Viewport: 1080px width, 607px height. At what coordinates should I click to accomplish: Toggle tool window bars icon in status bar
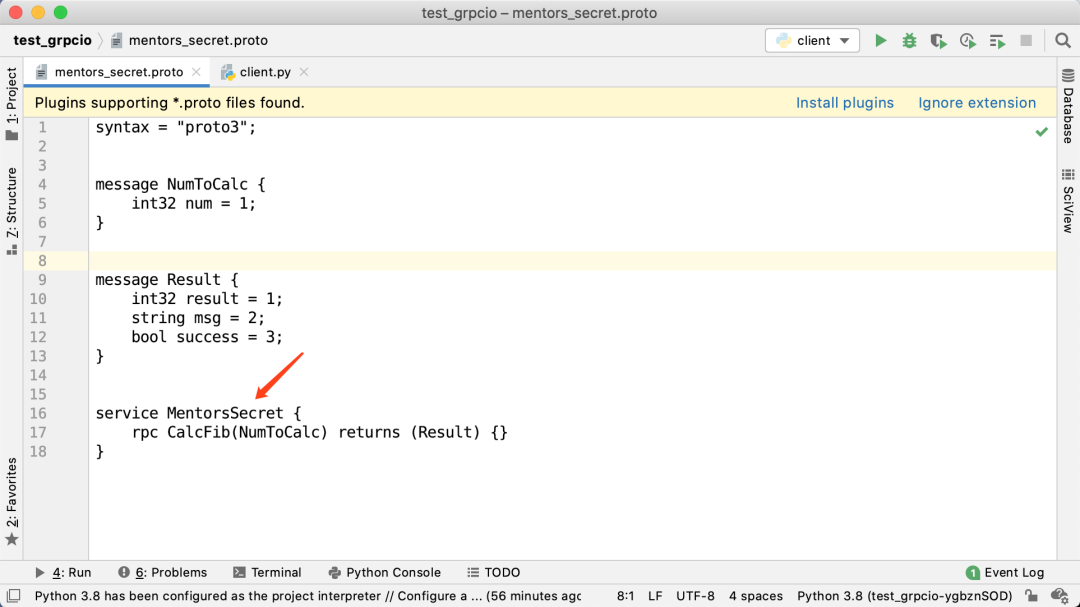click(13, 595)
